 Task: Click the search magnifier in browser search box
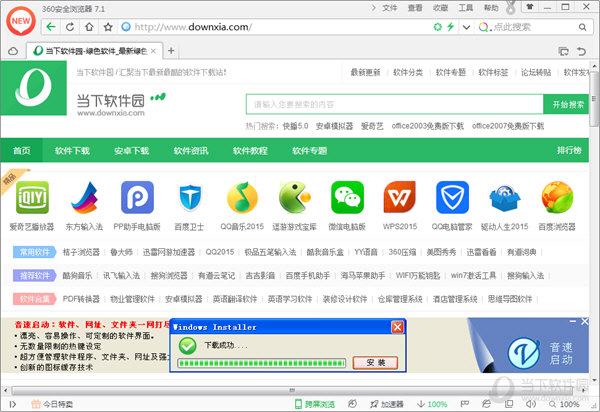582,27
